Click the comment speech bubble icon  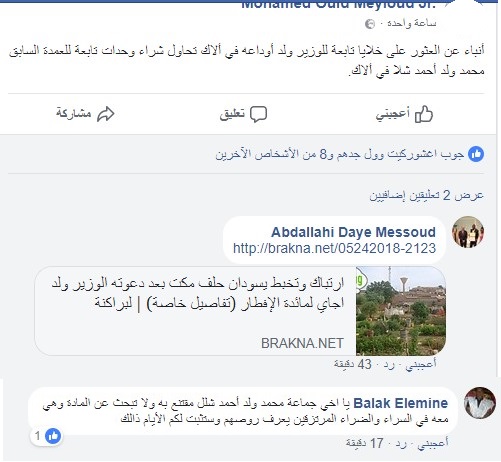[x=258, y=114]
